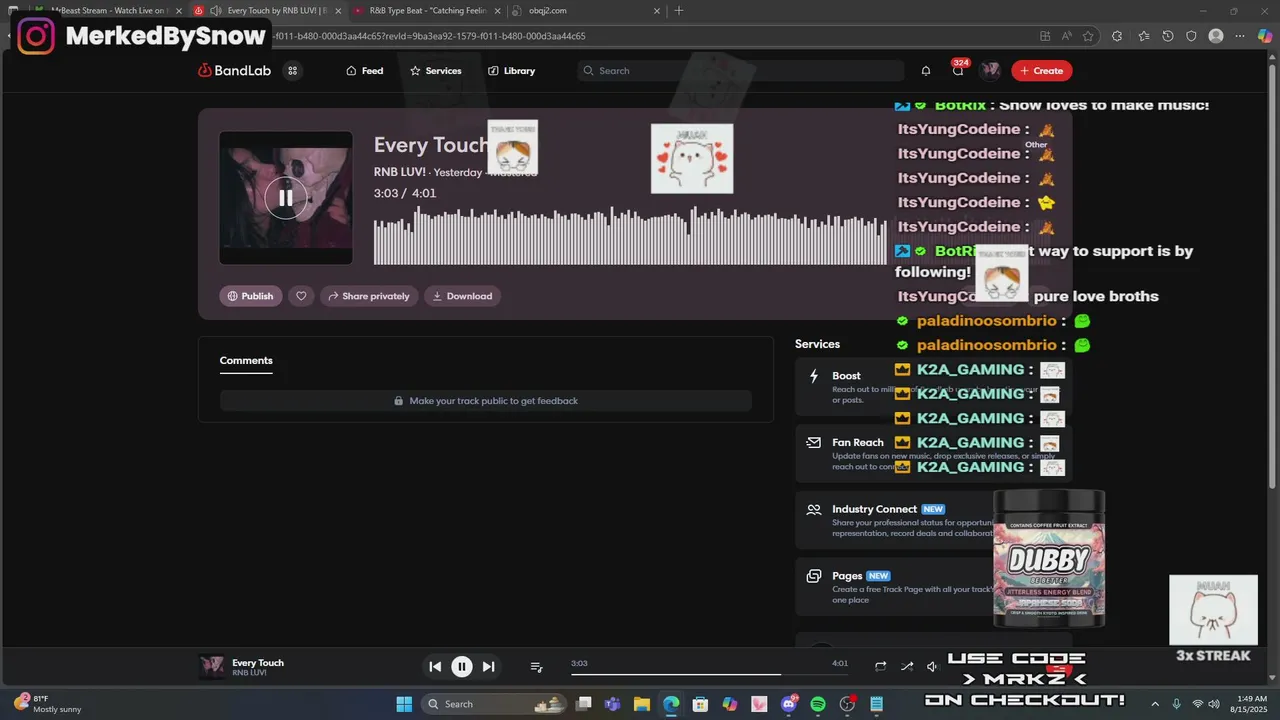Open the Services menu
This screenshot has height=720, width=1280.
tap(436, 71)
